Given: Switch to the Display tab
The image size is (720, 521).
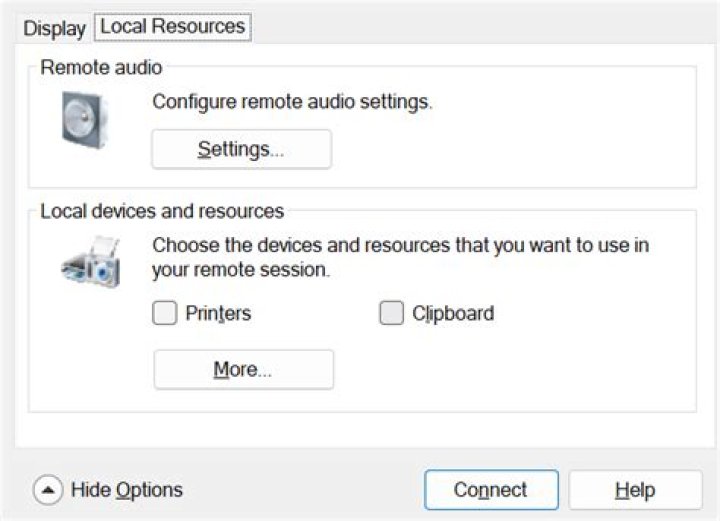Looking at the screenshot, I should 55,28.
